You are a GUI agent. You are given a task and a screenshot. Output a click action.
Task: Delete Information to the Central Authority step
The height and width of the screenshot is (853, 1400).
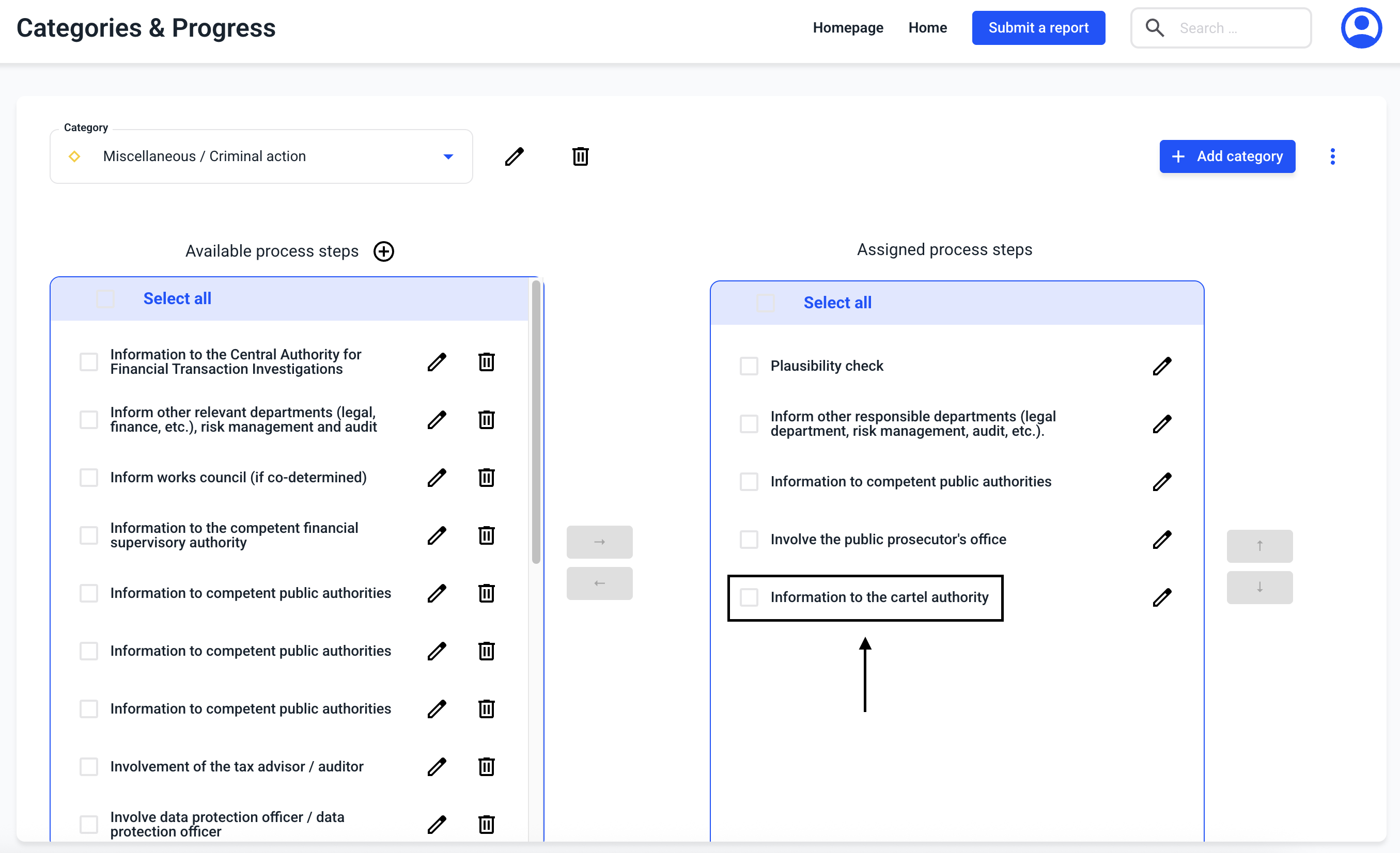point(486,362)
